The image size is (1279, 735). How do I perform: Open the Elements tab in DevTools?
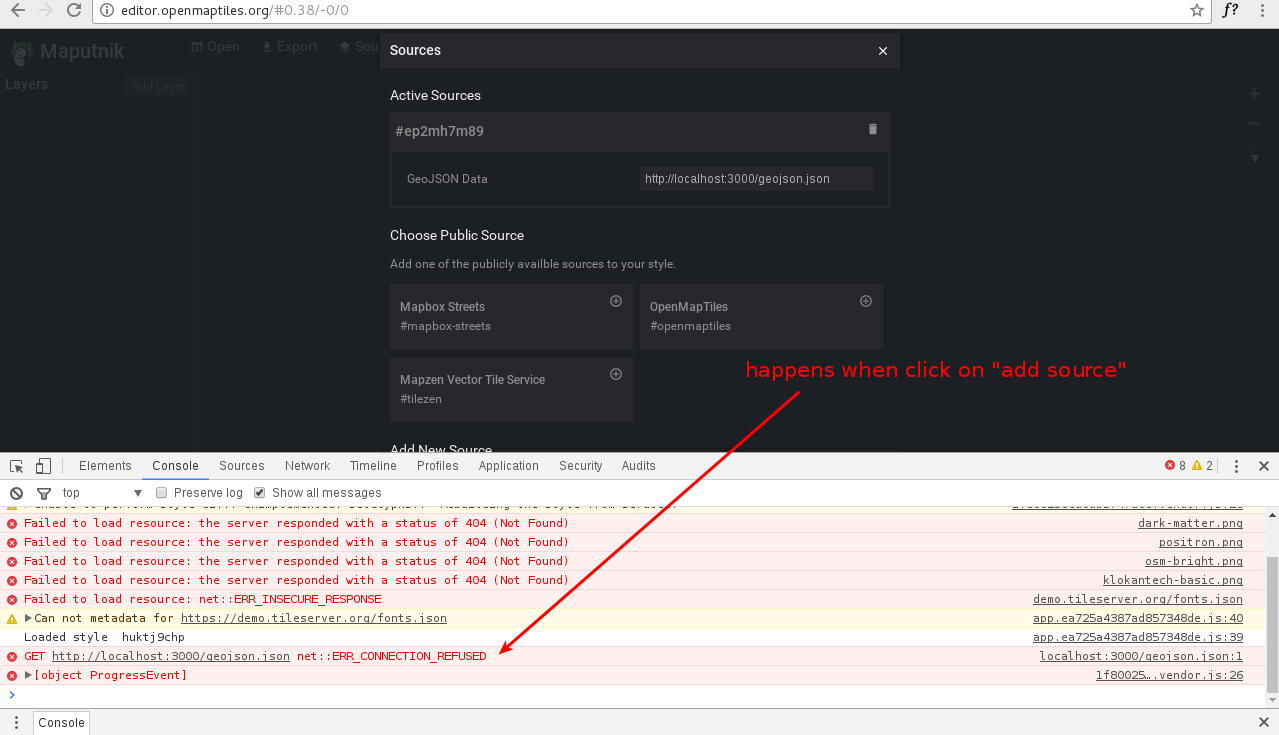105,465
